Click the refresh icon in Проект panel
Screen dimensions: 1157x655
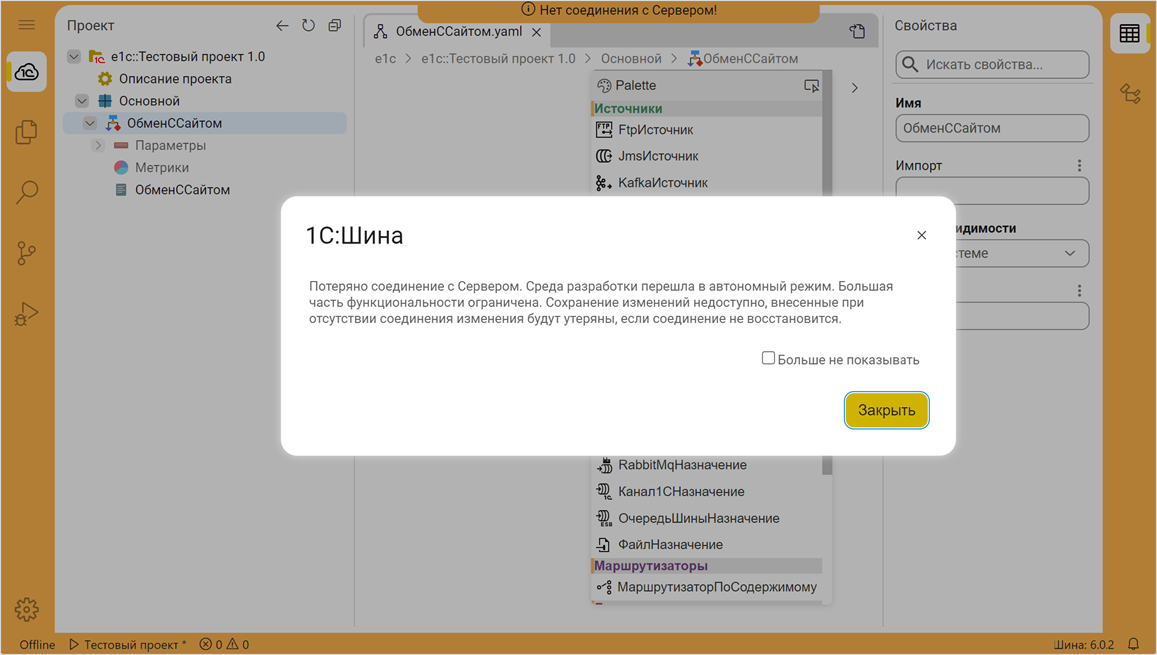pyautogui.click(x=309, y=25)
